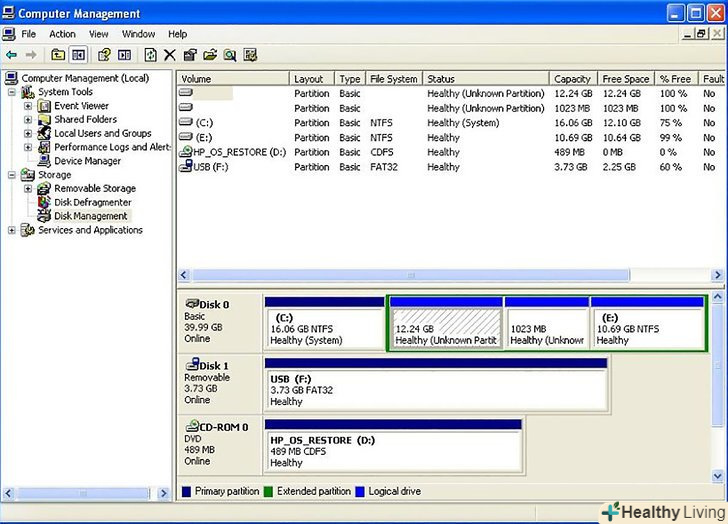Expand the Event Viewer tree node
The width and height of the screenshot is (728, 524).
(28, 106)
